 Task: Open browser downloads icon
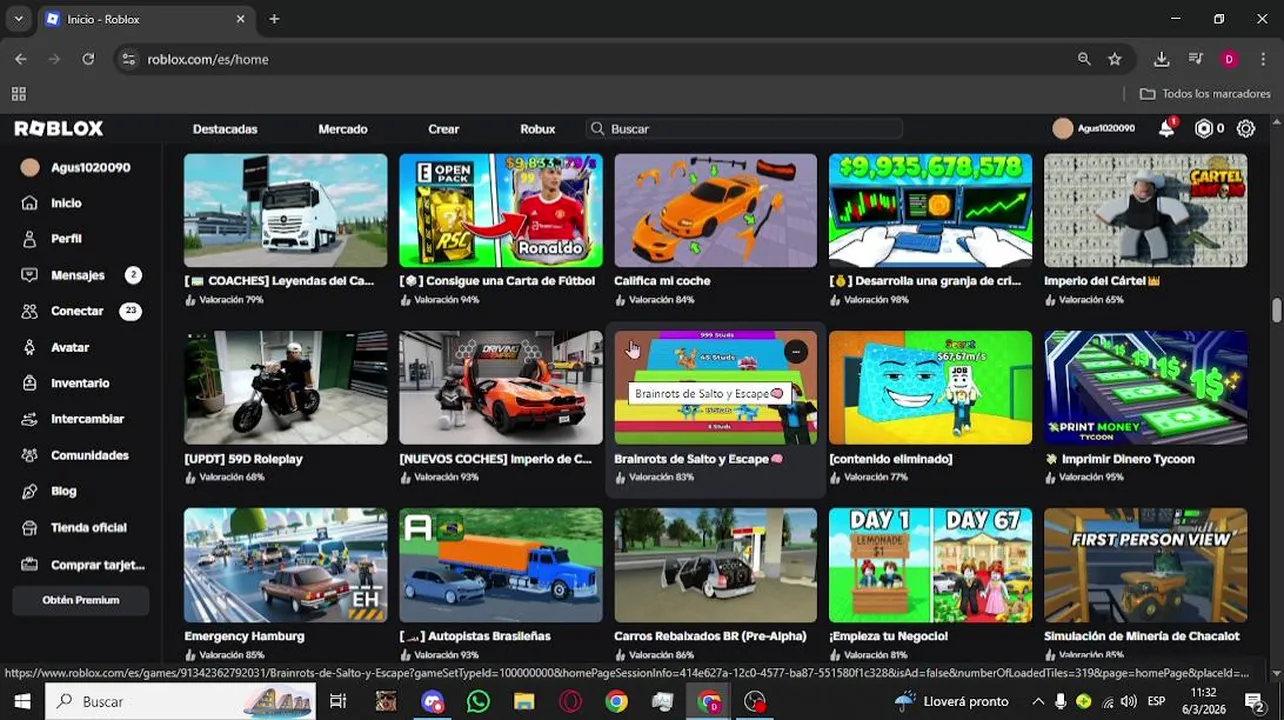coord(1161,59)
